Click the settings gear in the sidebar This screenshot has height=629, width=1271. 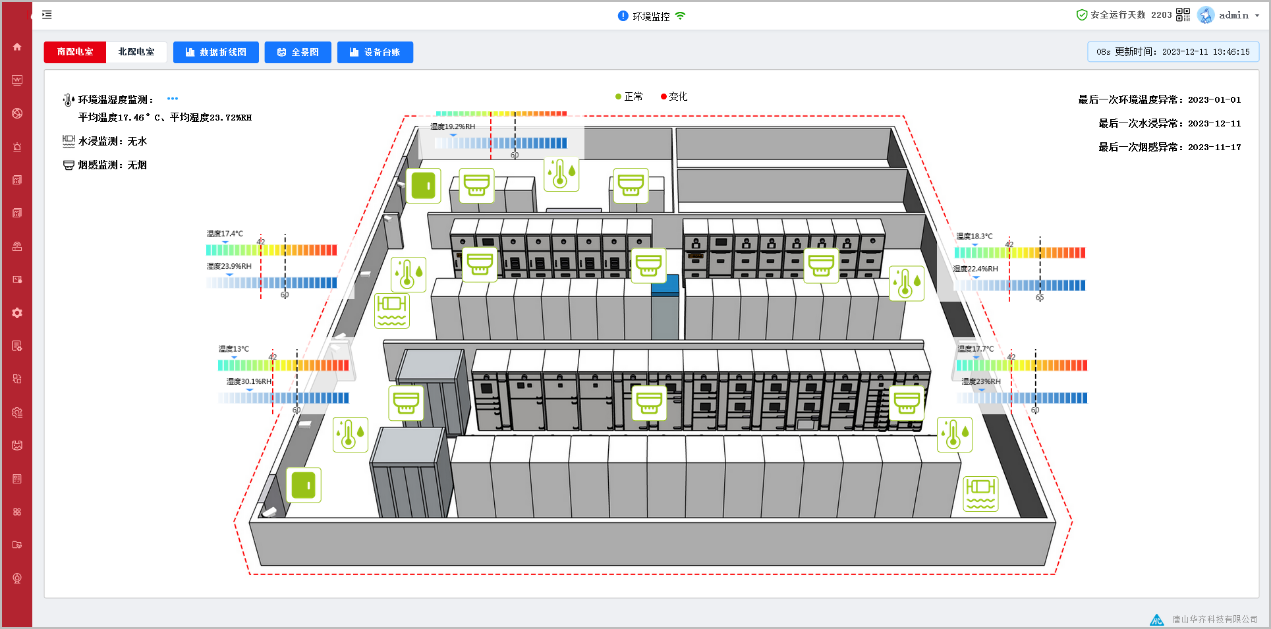(x=16, y=312)
